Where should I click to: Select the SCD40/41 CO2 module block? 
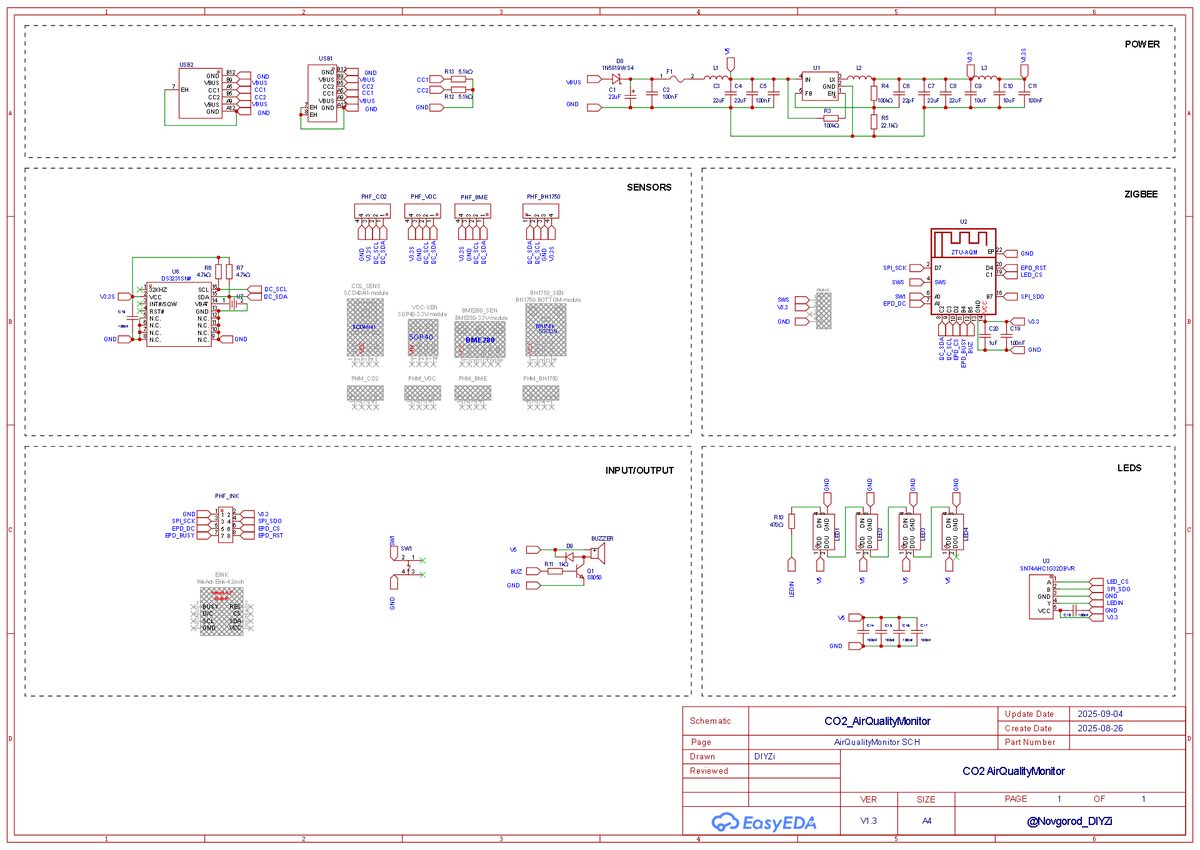pyautogui.click(x=364, y=328)
